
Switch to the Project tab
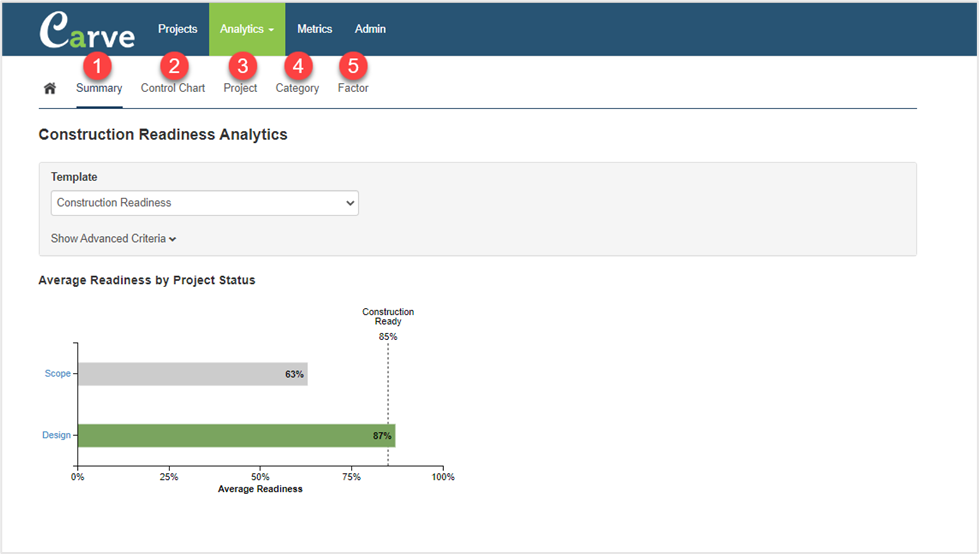click(240, 88)
